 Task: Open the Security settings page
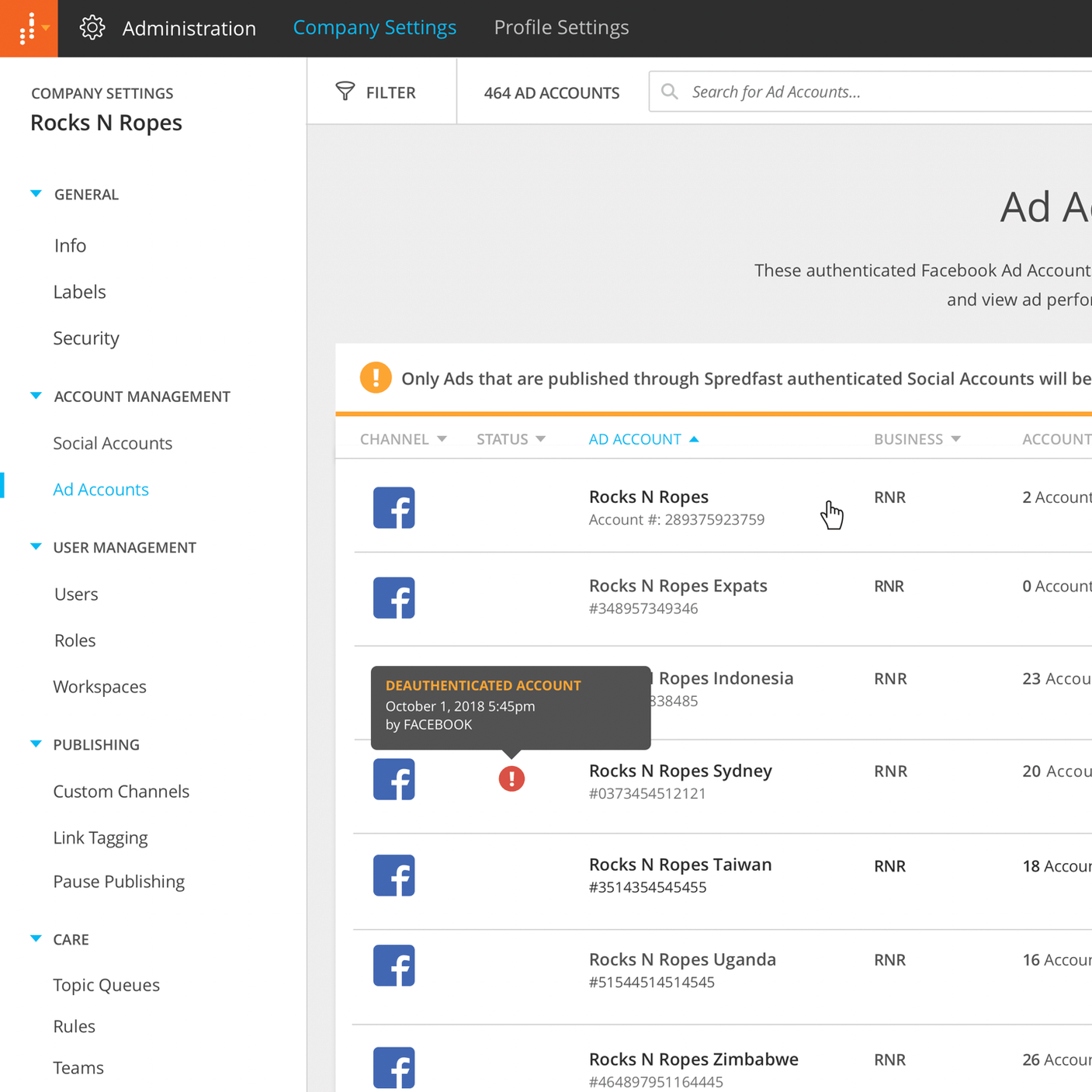click(x=86, y=338)
